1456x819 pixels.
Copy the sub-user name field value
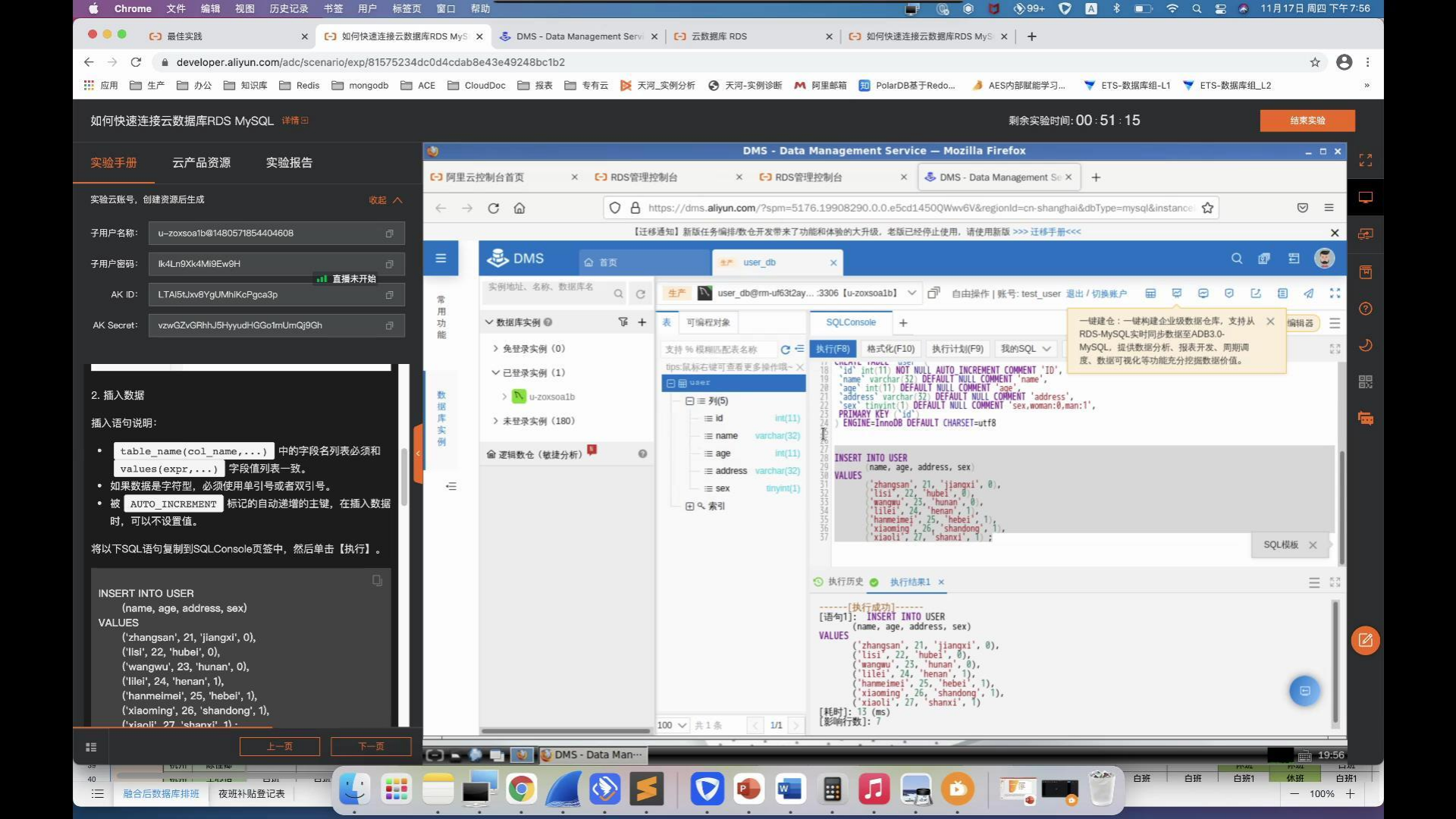390,234
